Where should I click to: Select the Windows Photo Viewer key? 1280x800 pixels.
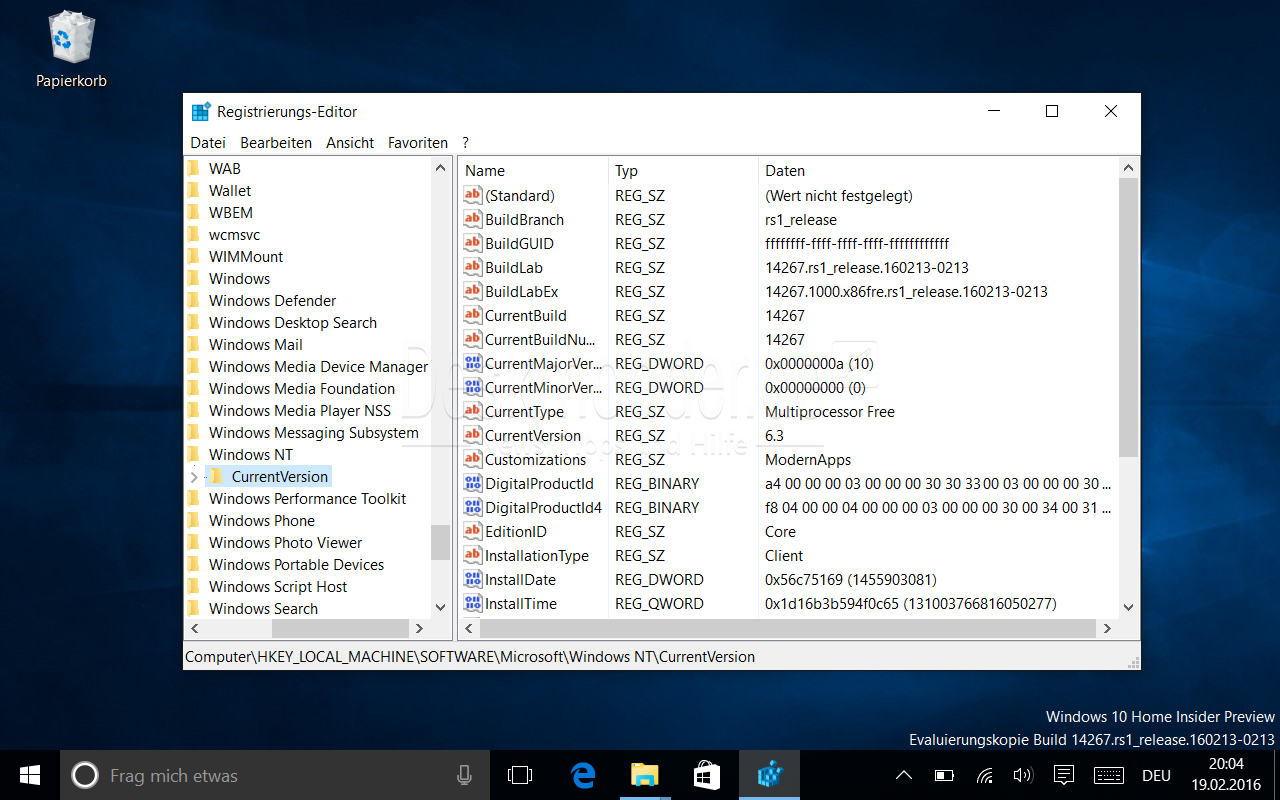click(285, 543)
